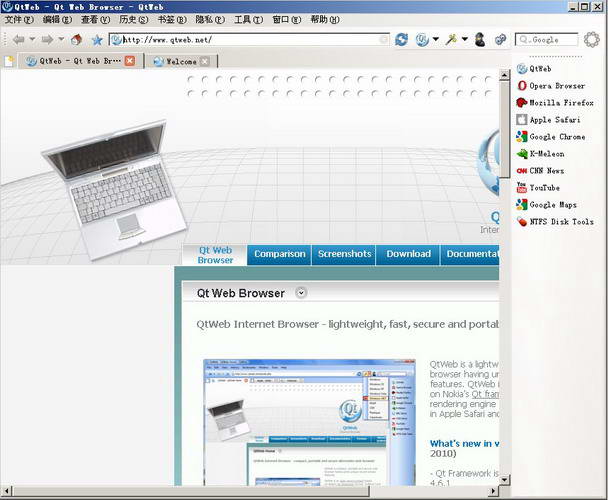The image size is (608, 500).
Task: Reload the page with refresh icon
Action: [x=401, y=40]
